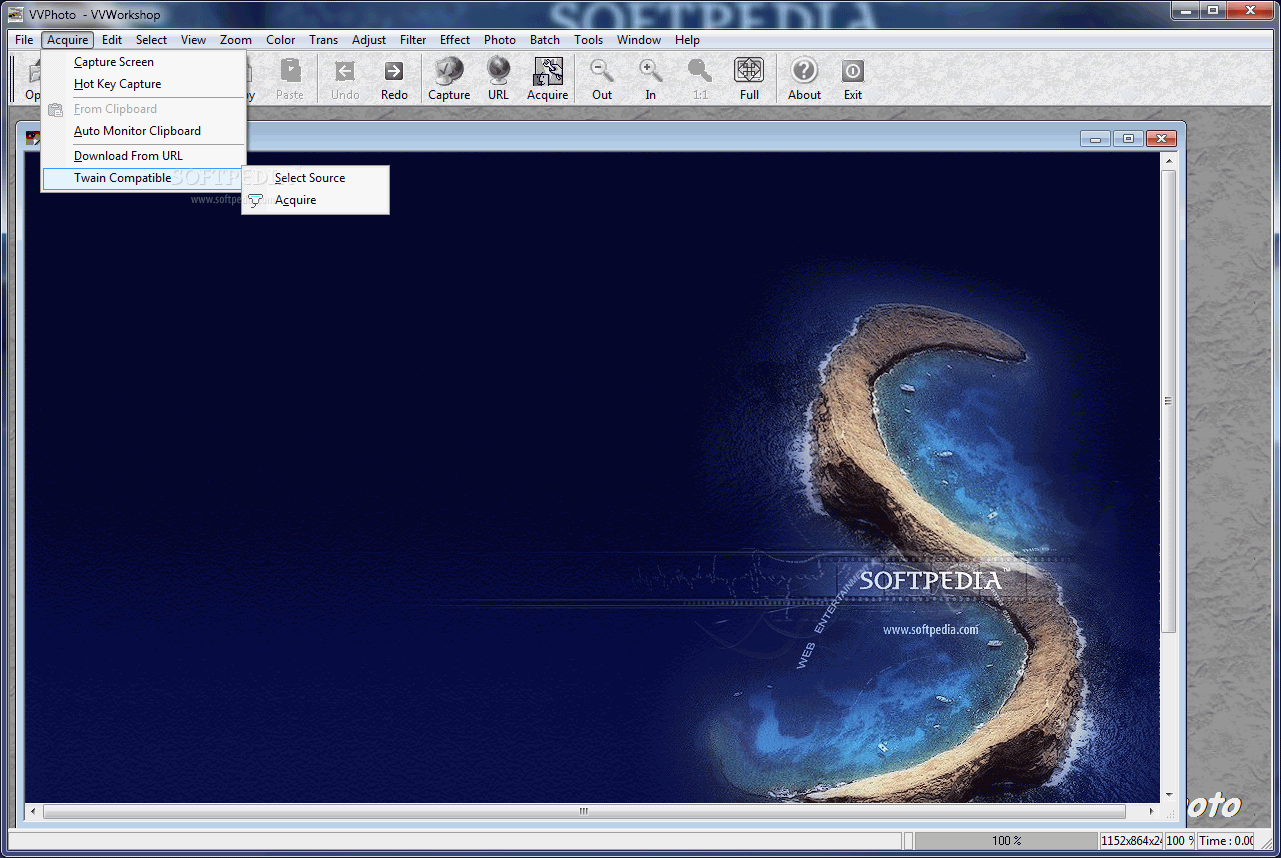Click vertical scrollbar up arrow
The image size is (1281, 858).
tap(1168, 161)
